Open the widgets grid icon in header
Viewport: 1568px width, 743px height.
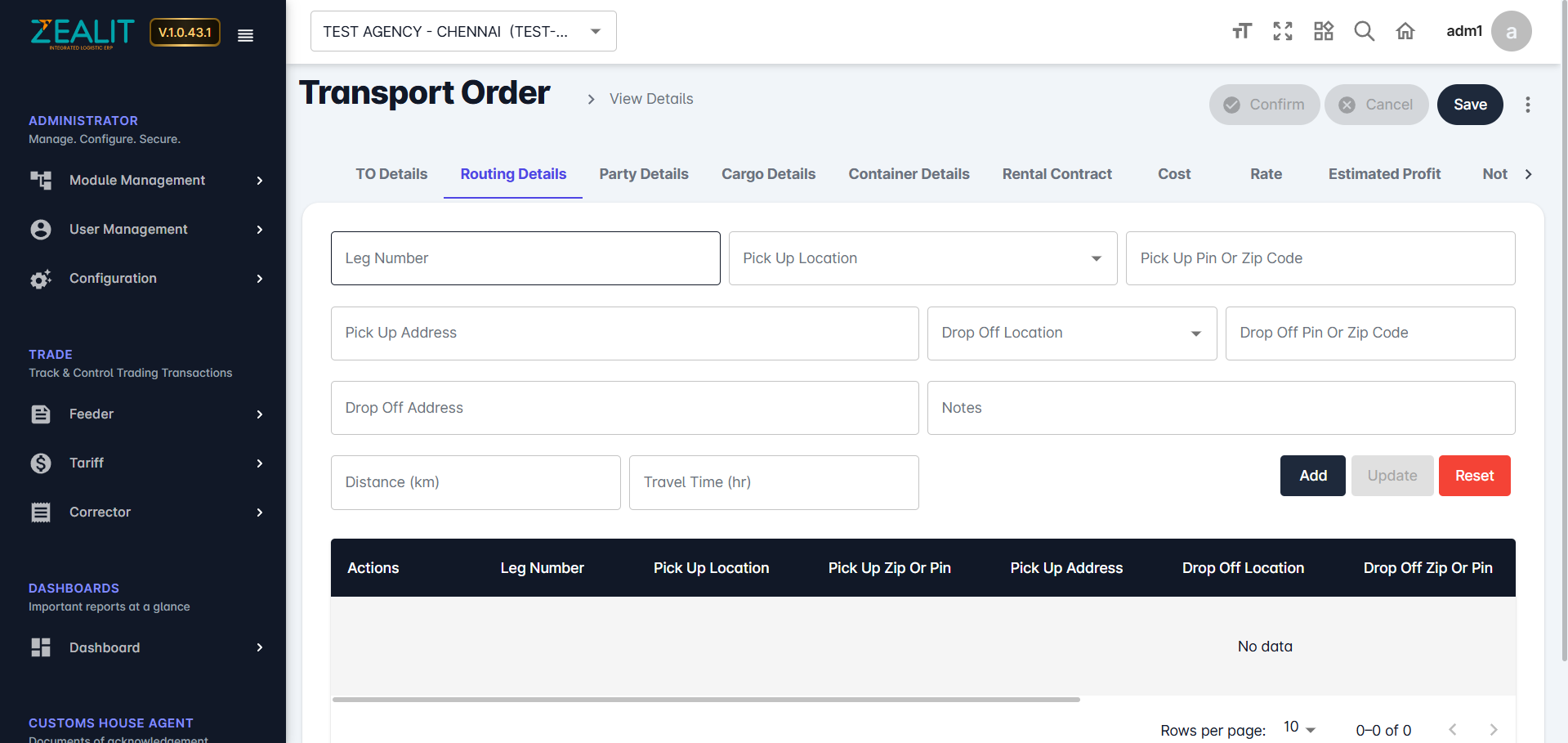pos(1323,31)
